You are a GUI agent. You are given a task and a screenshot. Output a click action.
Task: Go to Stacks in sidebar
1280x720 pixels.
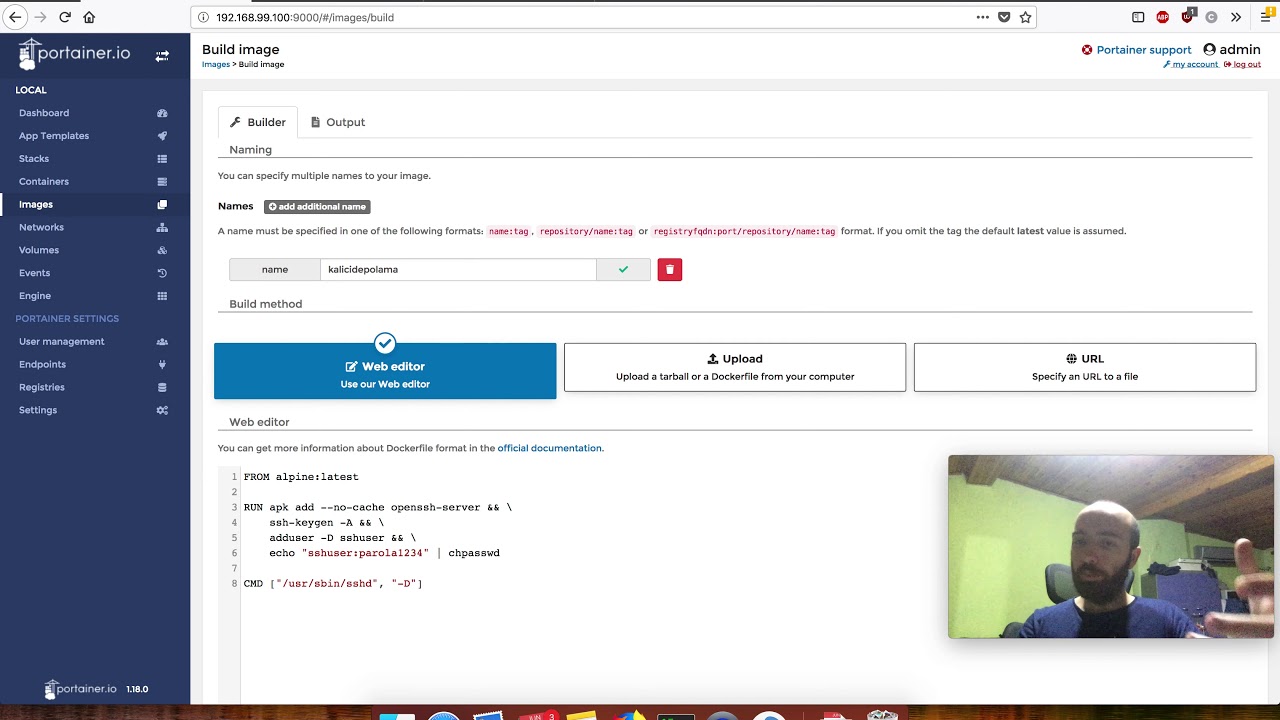[34, 159]
